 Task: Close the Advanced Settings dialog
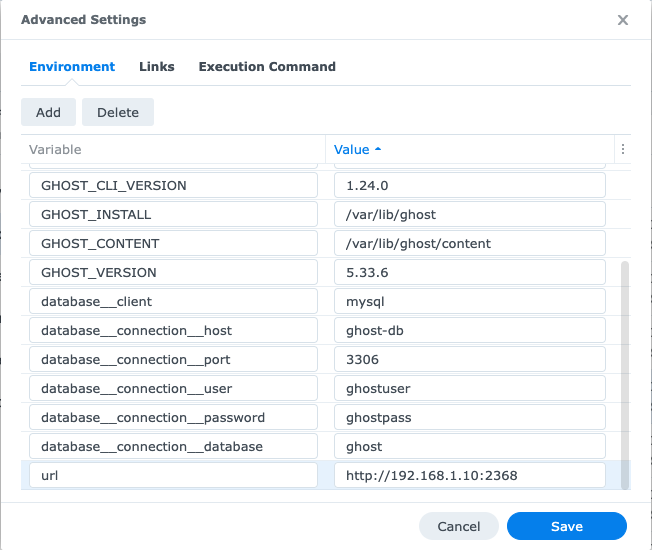(x=622, y=20)
